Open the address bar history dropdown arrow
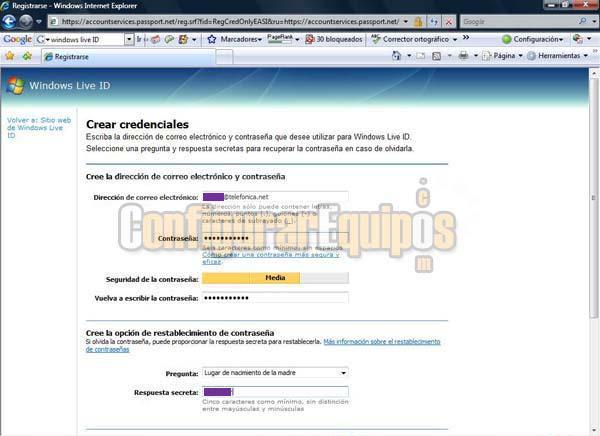 coord(406,22)
